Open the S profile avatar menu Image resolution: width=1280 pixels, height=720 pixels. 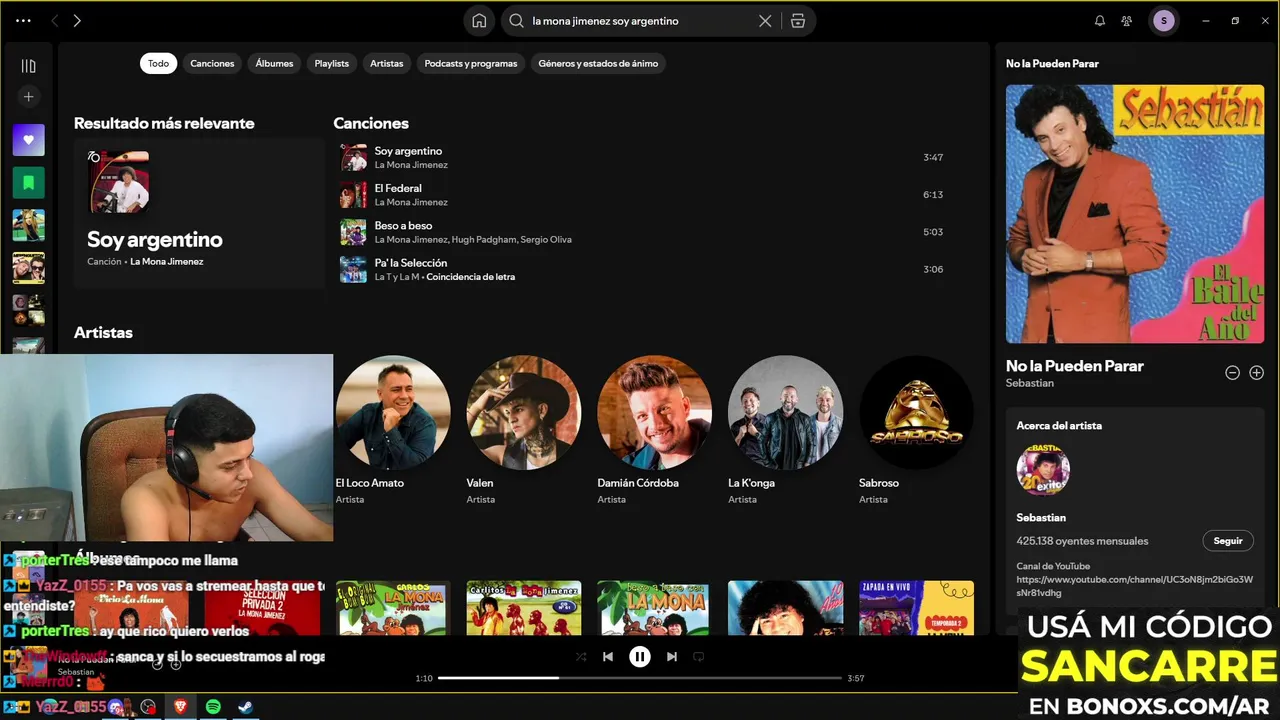pyautogui.click(x=1163, y=21)
